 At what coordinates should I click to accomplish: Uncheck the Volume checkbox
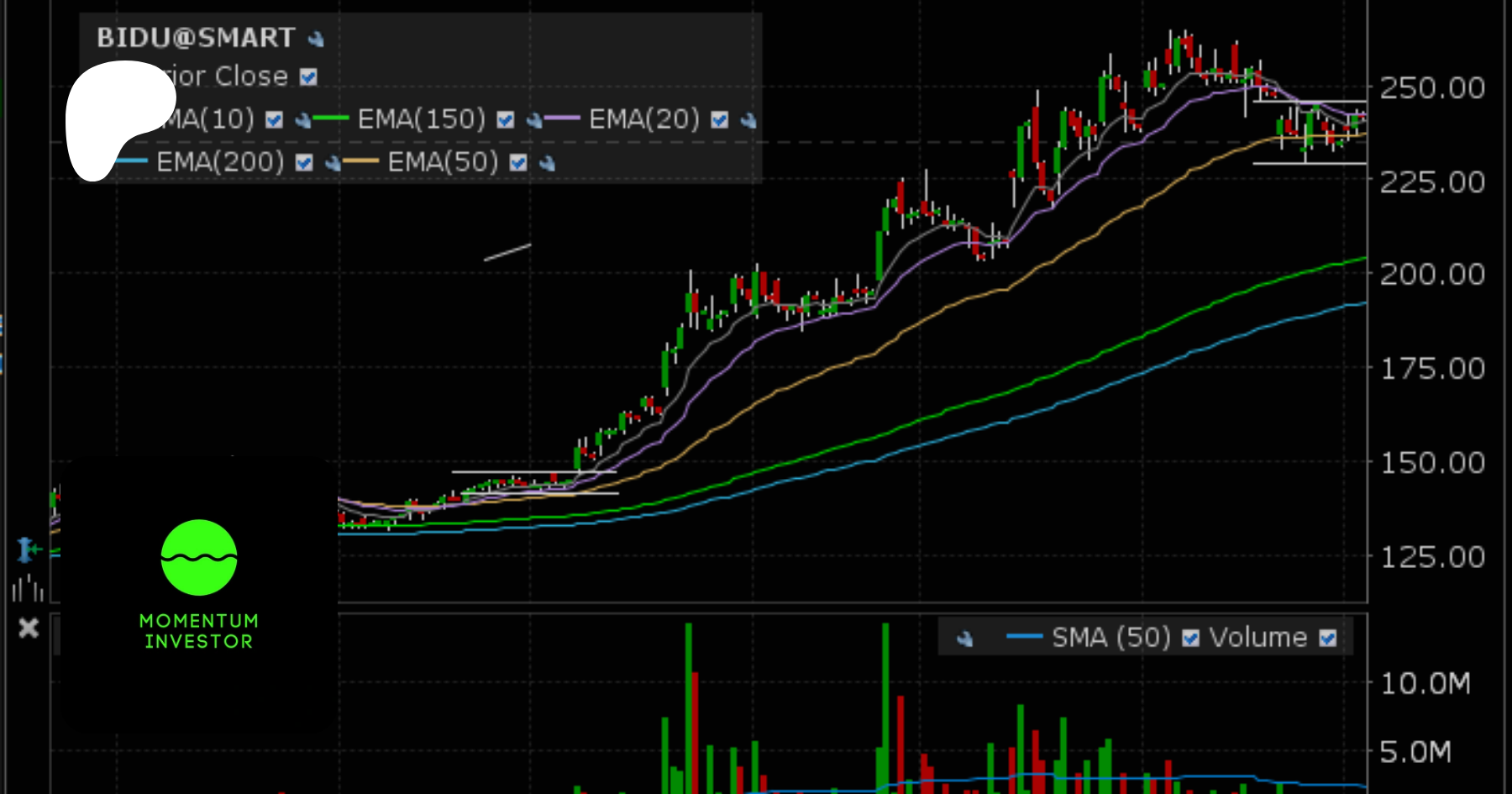point(1327,639)
